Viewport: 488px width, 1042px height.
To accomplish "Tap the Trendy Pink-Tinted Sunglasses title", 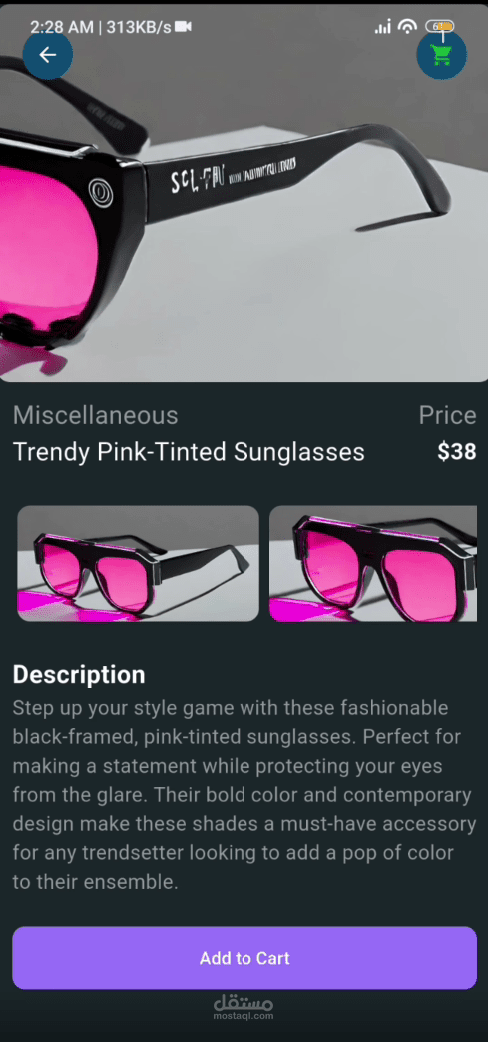I will pyautogui.click(x=189, y=452).
